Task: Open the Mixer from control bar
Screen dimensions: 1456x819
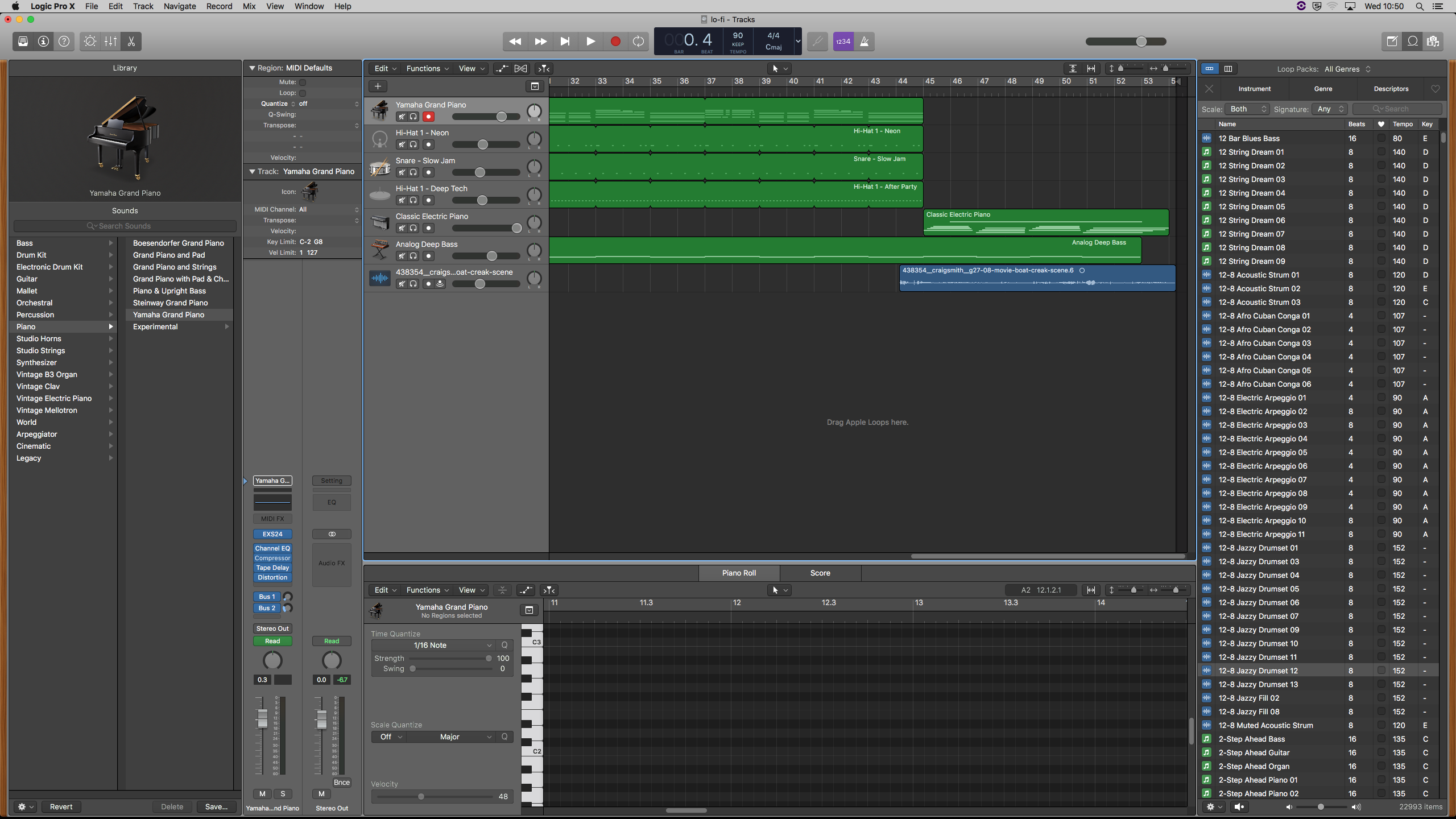Action: pos(110,42)
